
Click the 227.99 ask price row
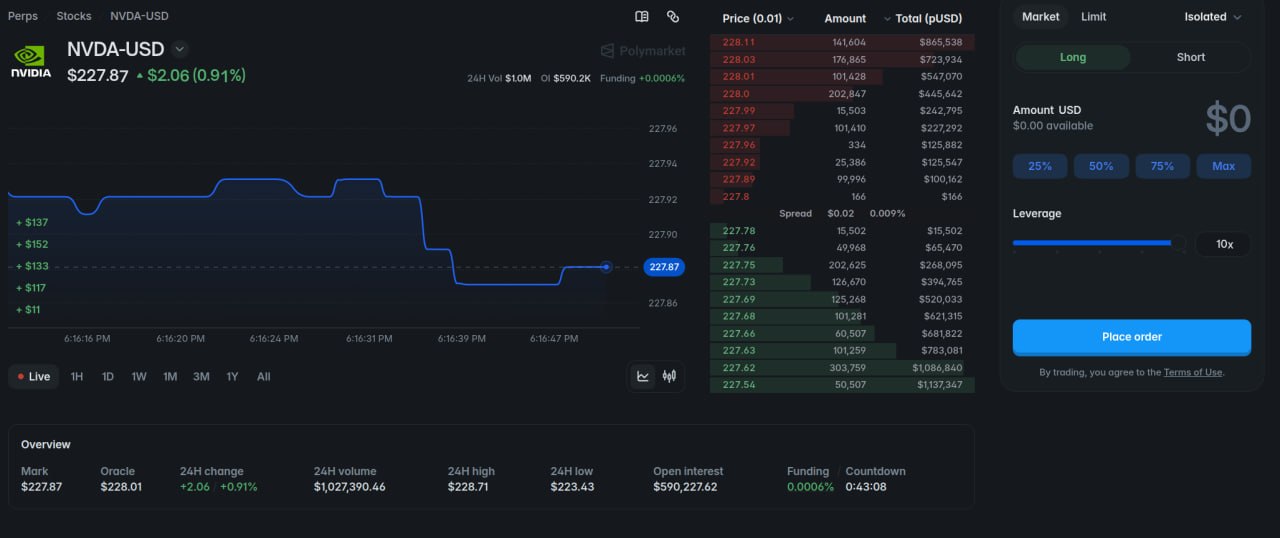pos(842,111)
